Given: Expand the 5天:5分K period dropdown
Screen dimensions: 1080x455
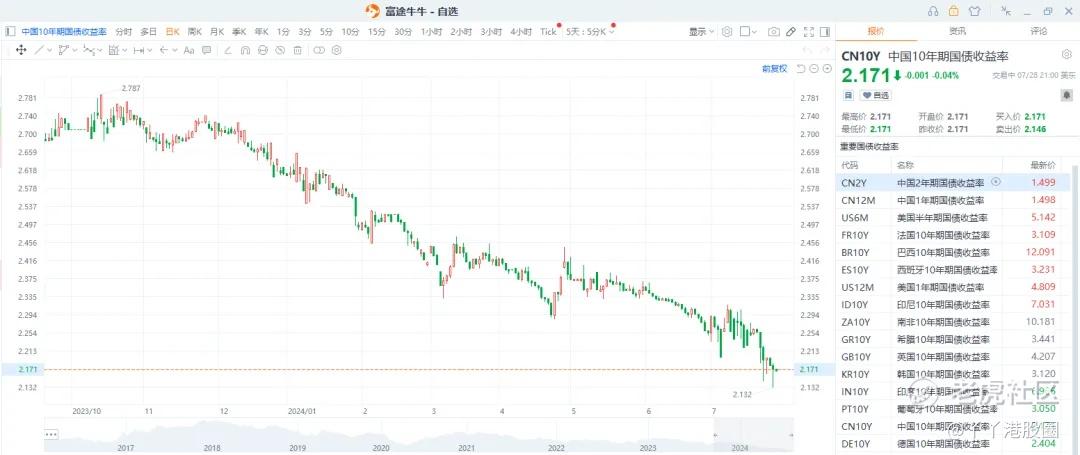Looking at the screenshot, I should coord(589,32).
